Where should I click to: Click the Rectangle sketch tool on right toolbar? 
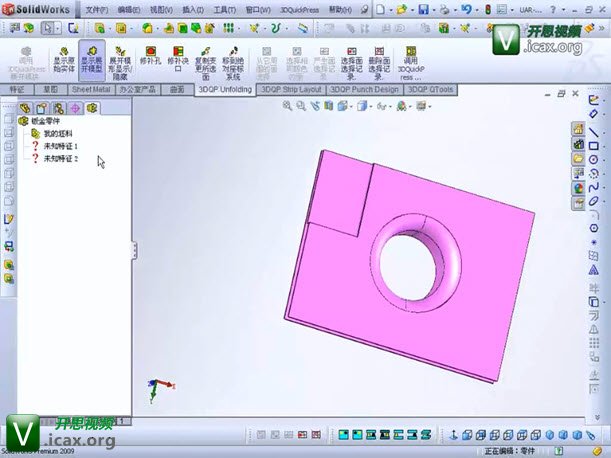pos(593,146)
